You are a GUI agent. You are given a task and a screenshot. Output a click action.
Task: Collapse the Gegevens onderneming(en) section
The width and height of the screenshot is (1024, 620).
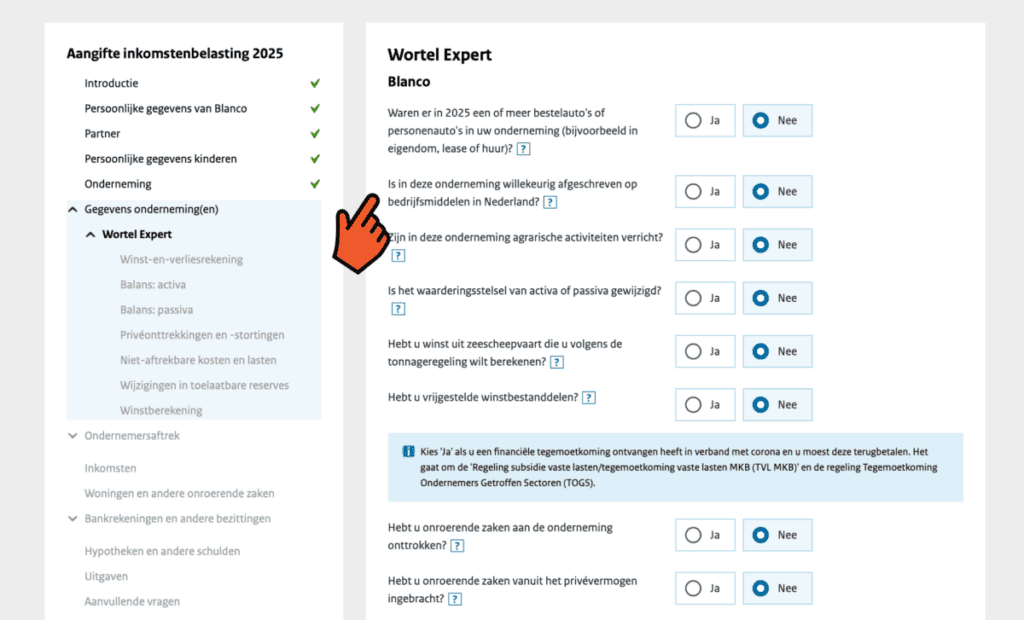(x=73, y=210)
